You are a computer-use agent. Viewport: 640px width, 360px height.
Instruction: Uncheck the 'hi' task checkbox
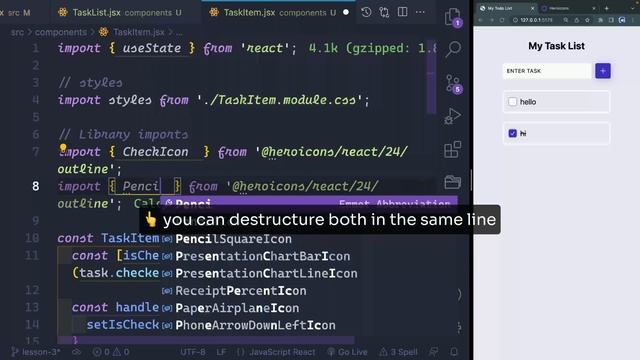point(513,133)
